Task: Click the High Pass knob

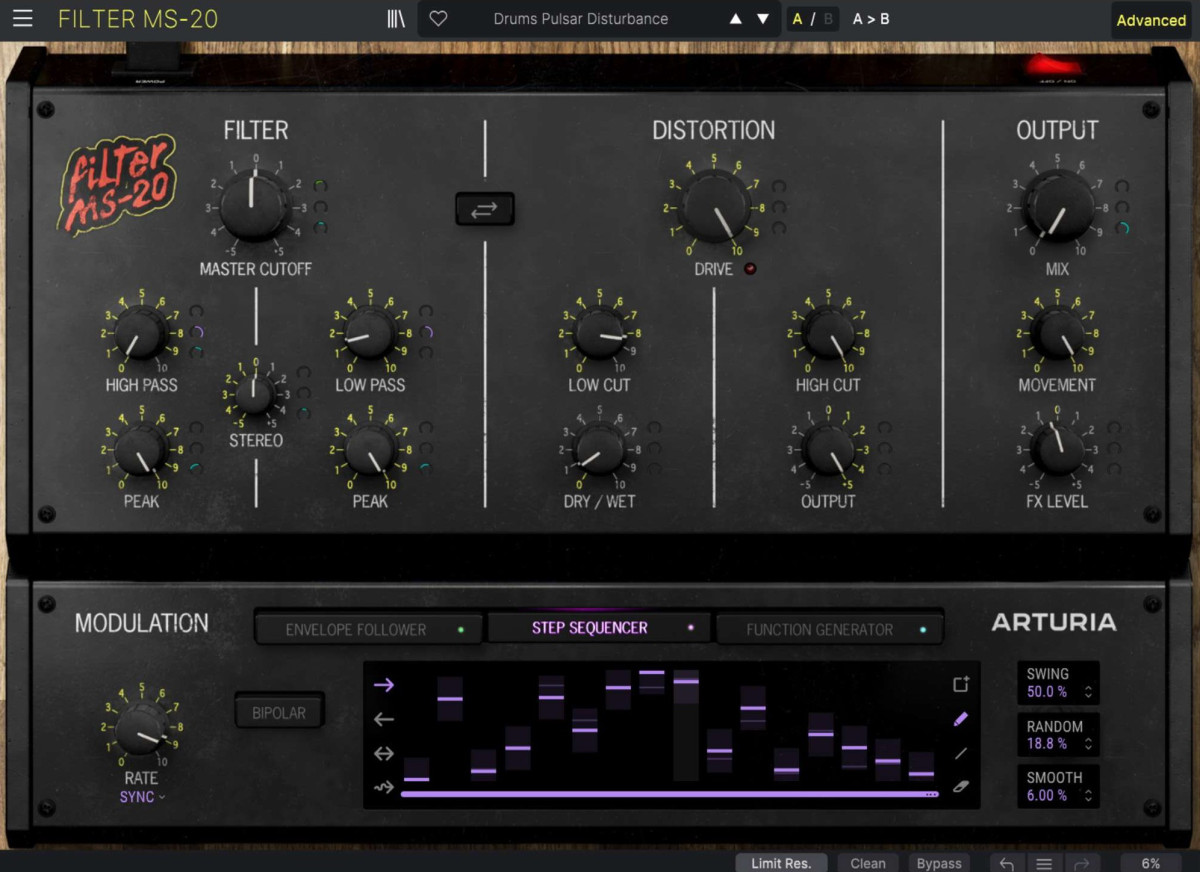Action: 141,334
